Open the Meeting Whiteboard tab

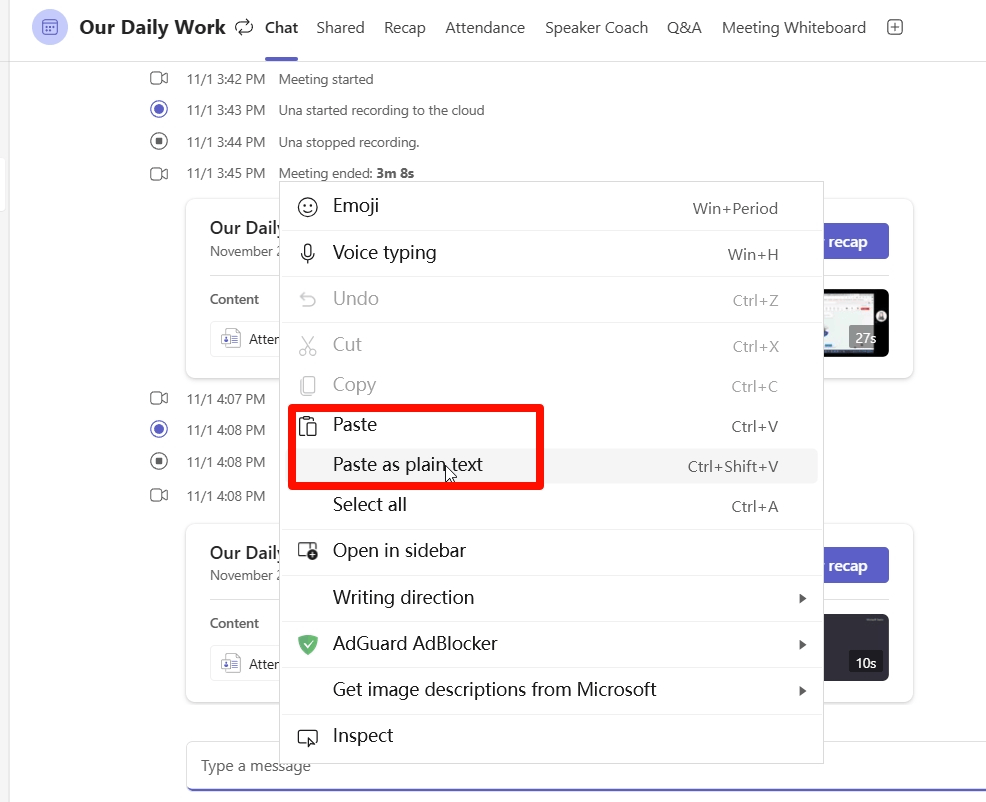pos(794,28)
